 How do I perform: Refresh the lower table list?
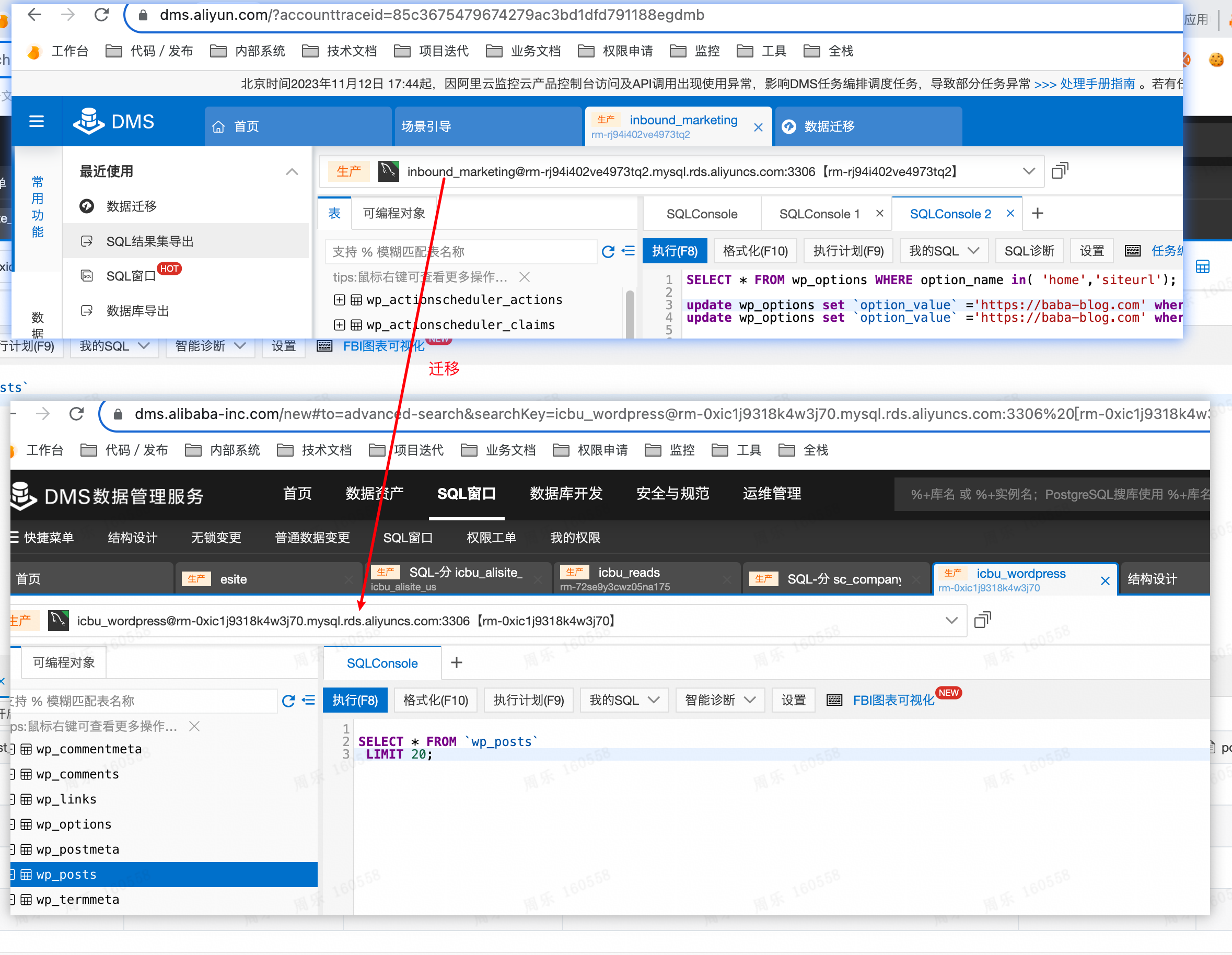click(288, 701)
